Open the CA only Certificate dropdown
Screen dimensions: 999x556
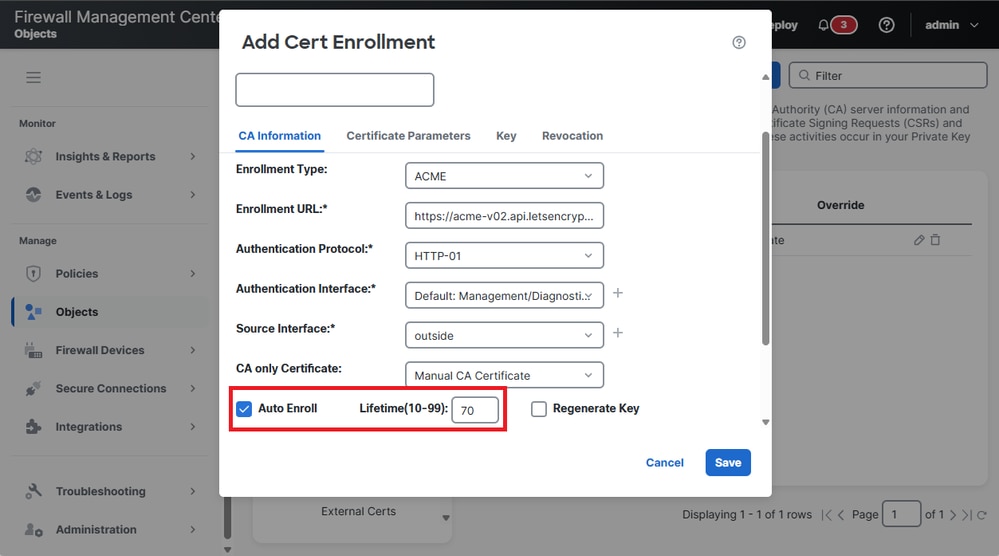coord(504,376)
